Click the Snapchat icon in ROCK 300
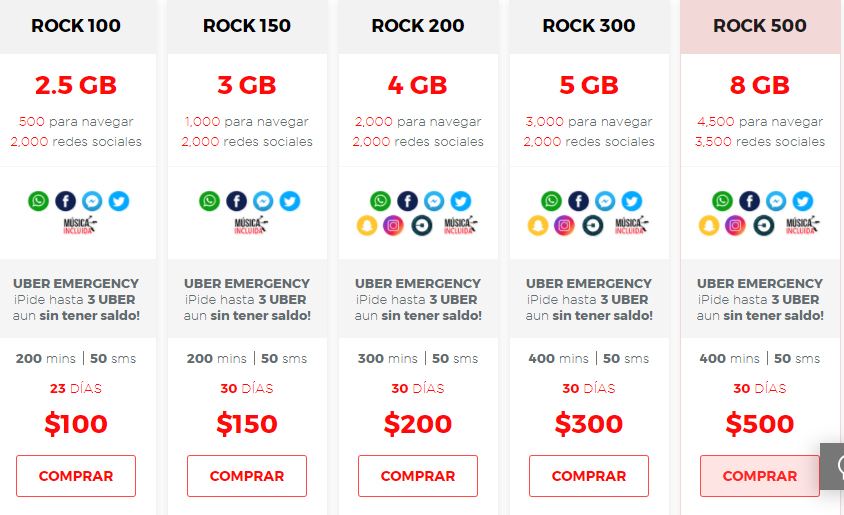 (538, 226)
